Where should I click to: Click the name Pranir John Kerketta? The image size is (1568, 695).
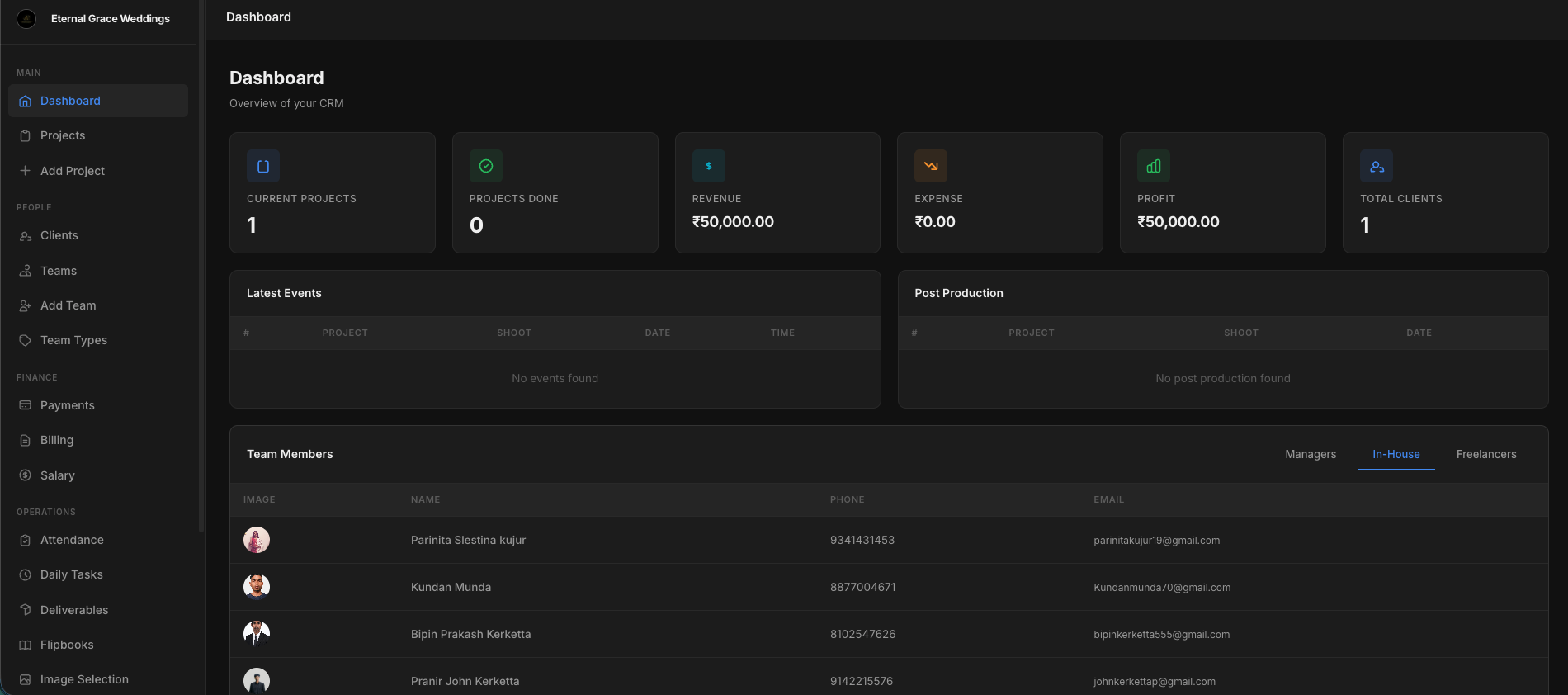pos(465,681)
